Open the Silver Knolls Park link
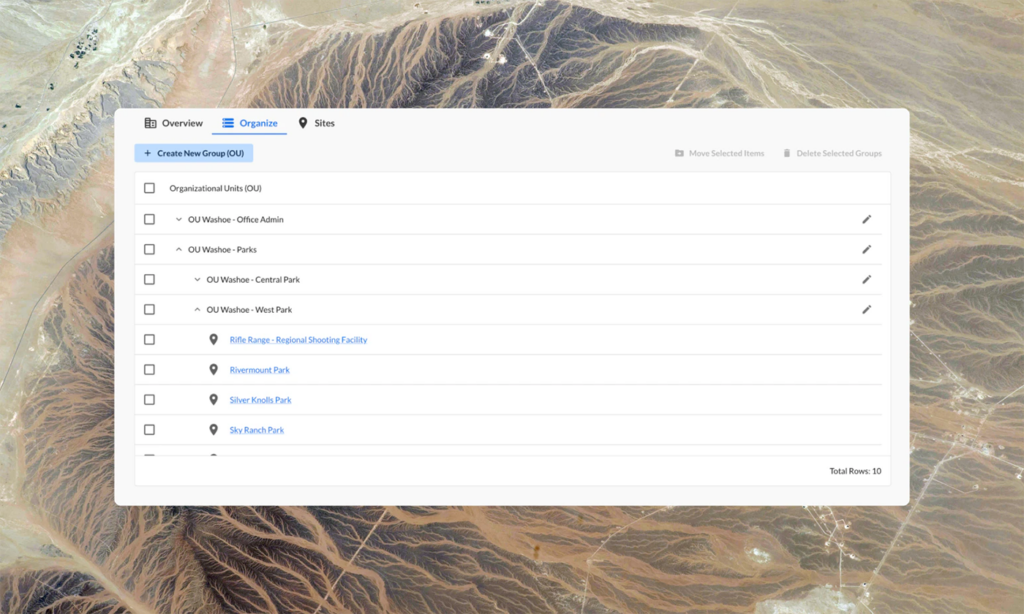The image size is (1024, 614). [x=260, y=400]
